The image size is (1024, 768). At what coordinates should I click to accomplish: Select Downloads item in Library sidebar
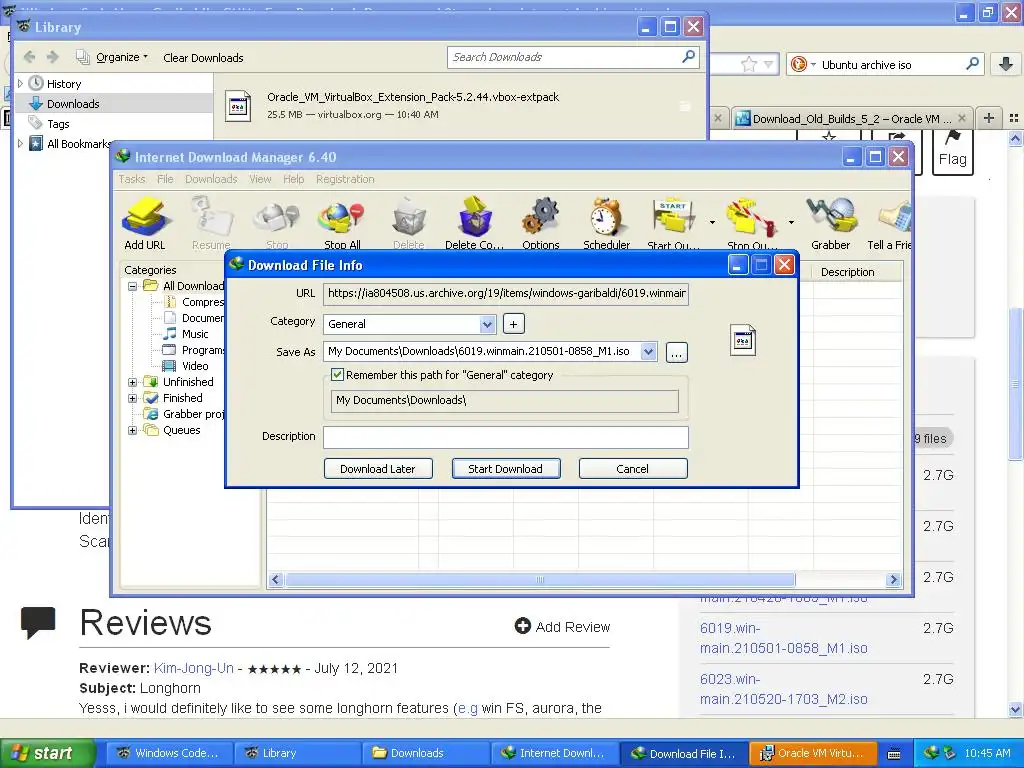pyautogui.click(x=114, y=104)
